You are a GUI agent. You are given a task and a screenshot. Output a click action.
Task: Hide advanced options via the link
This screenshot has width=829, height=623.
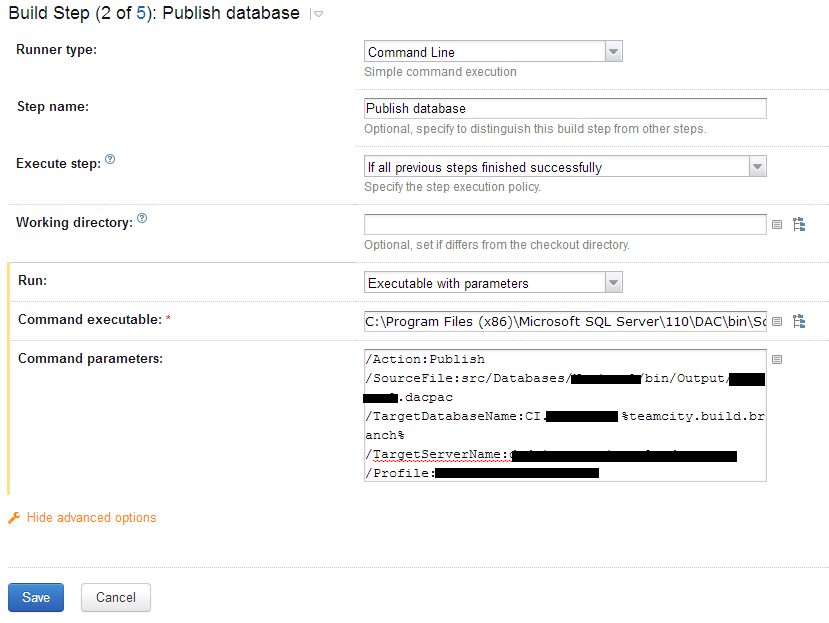click(x=91, y=518)
